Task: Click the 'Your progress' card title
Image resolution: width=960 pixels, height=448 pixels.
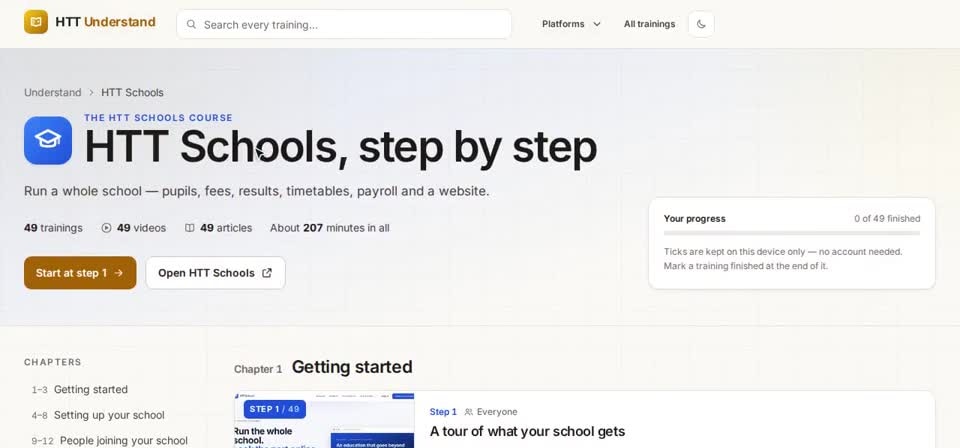Action: 694,218
